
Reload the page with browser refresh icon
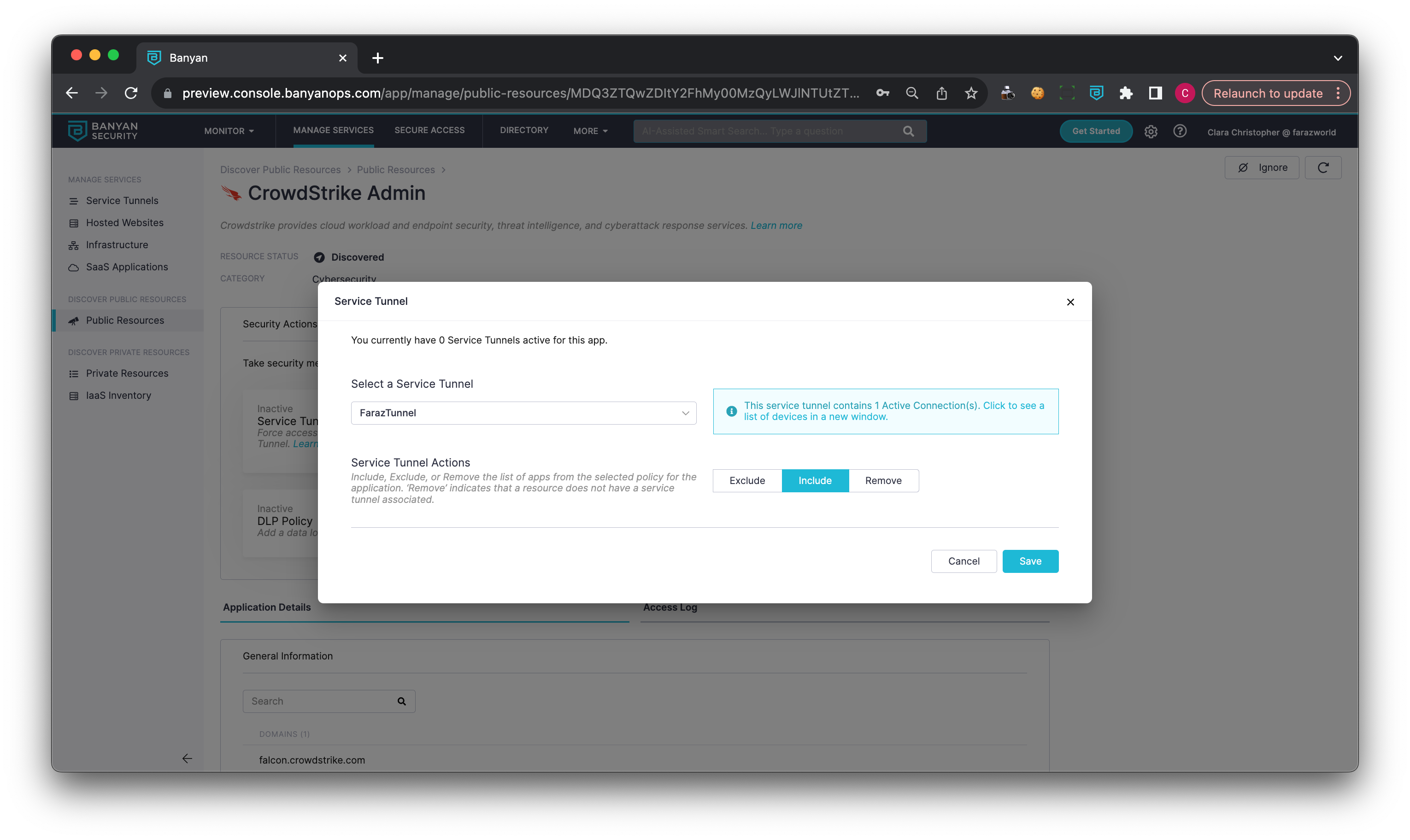(x=131, y=93)
